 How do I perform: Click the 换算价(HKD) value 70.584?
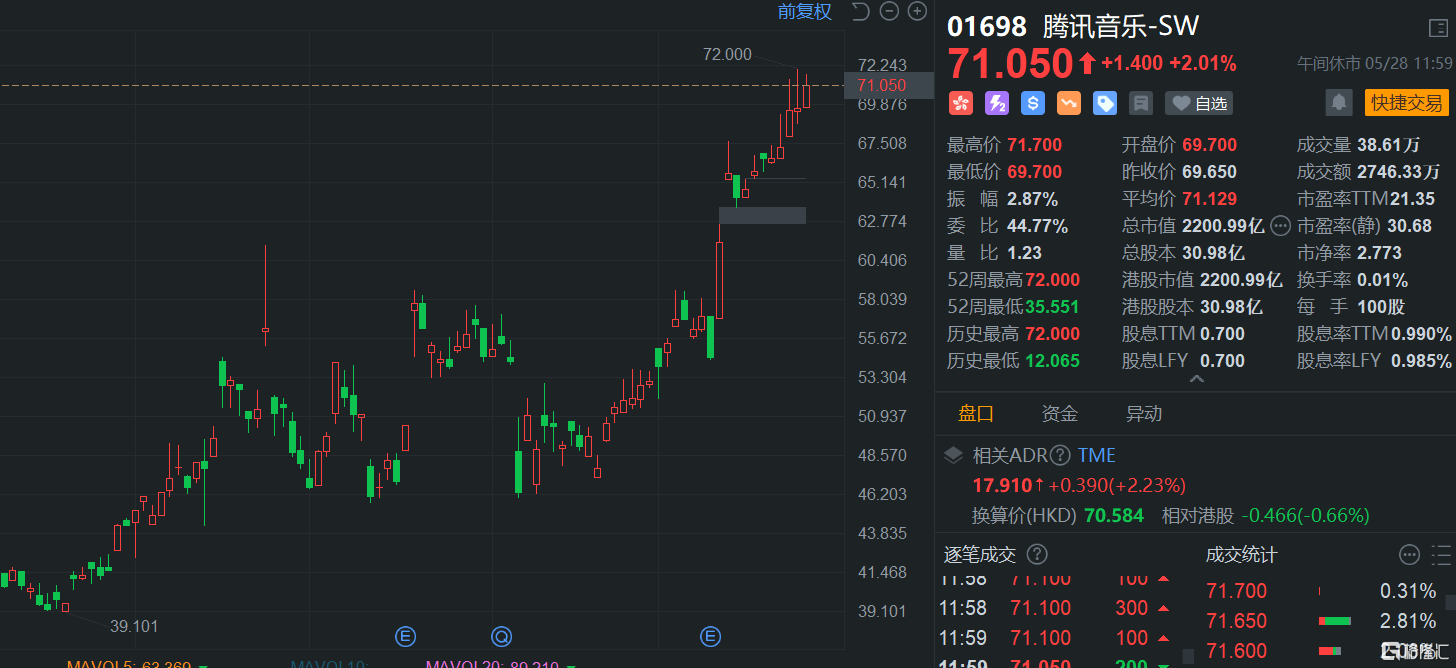pos(1114,516)
